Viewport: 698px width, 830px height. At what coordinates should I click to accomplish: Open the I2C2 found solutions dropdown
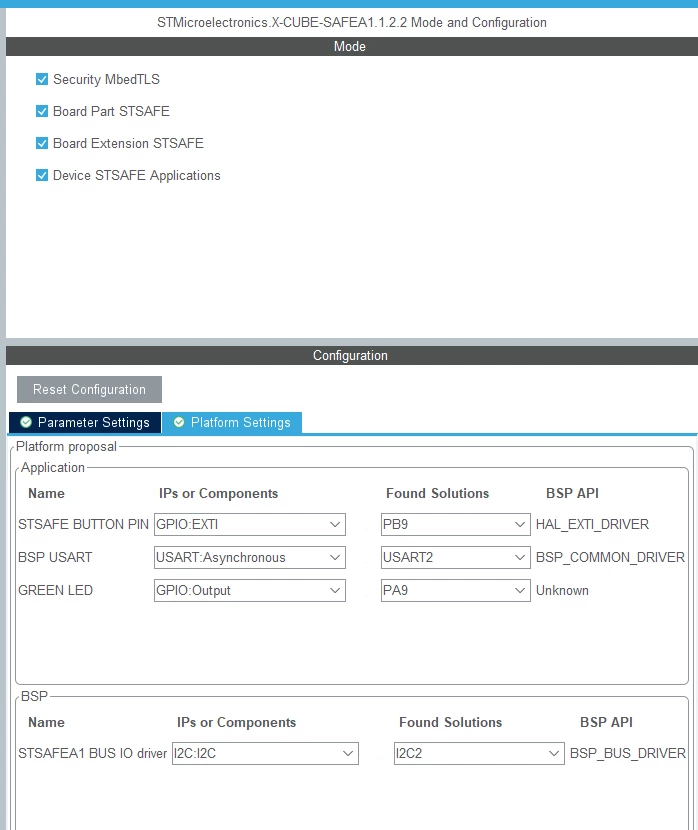tap(479, 753)
